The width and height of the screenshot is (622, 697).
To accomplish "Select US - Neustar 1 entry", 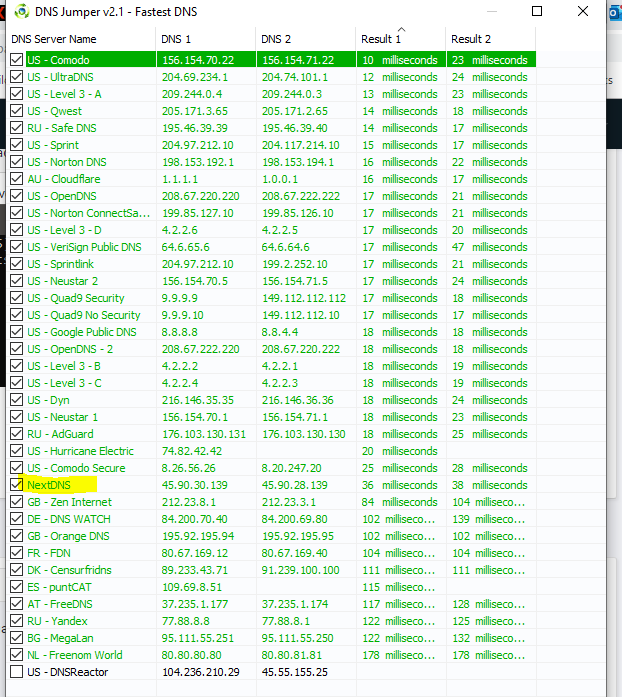I will 63,417.
